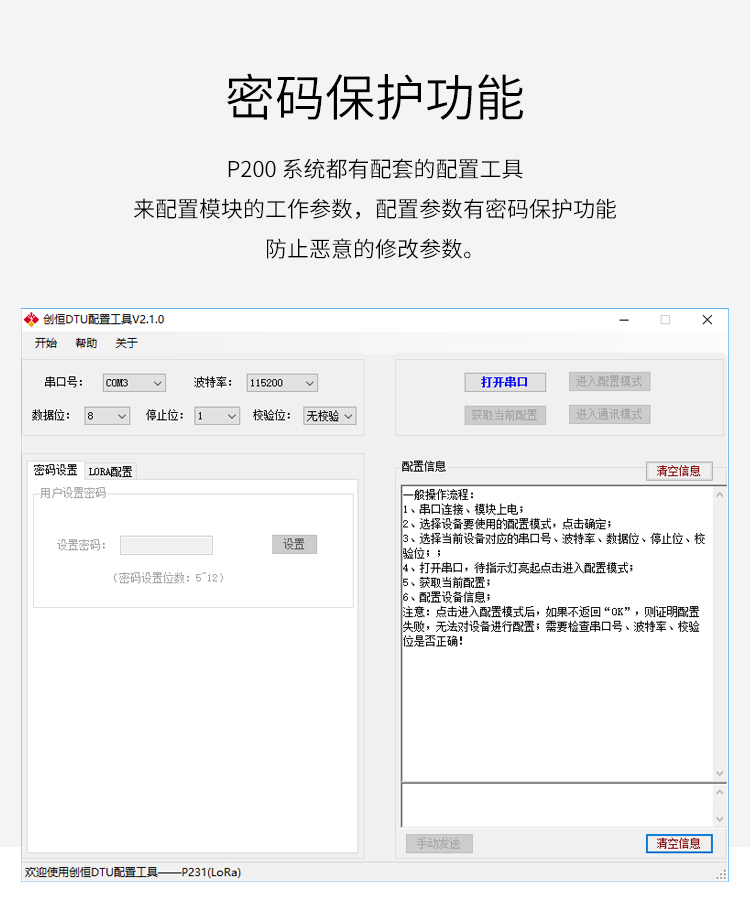The width and height of the screenshot is (750, 923).
Task: Click the 创恒DTU app logo icon
Action: pos(30,320)
